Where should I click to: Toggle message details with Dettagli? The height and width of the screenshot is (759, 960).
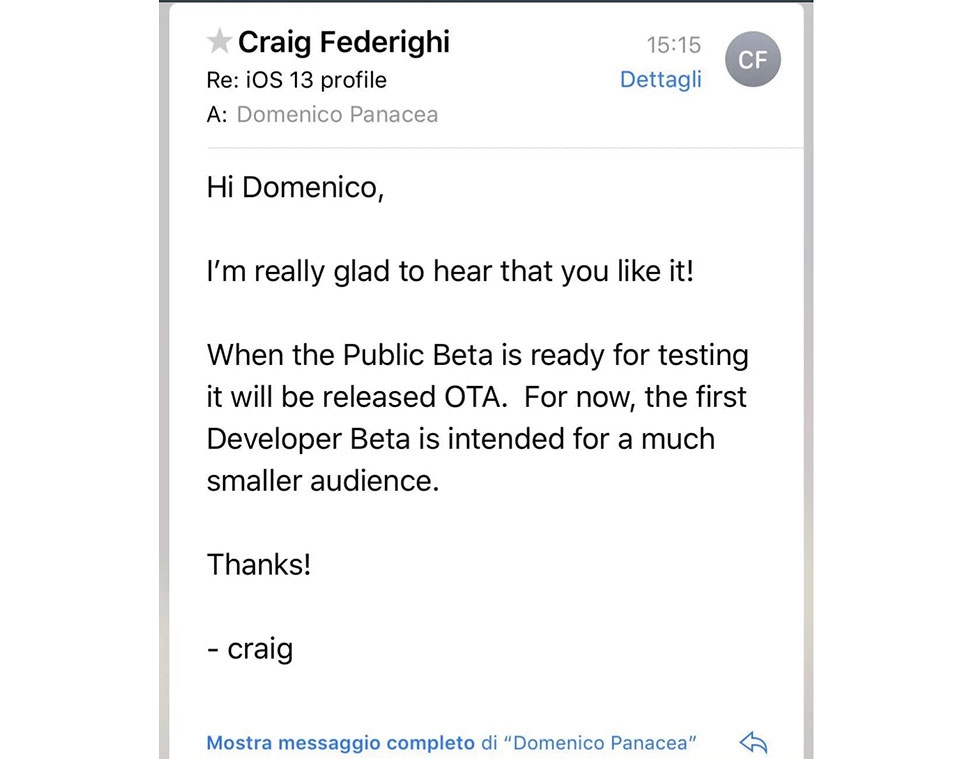pos(661,79)
